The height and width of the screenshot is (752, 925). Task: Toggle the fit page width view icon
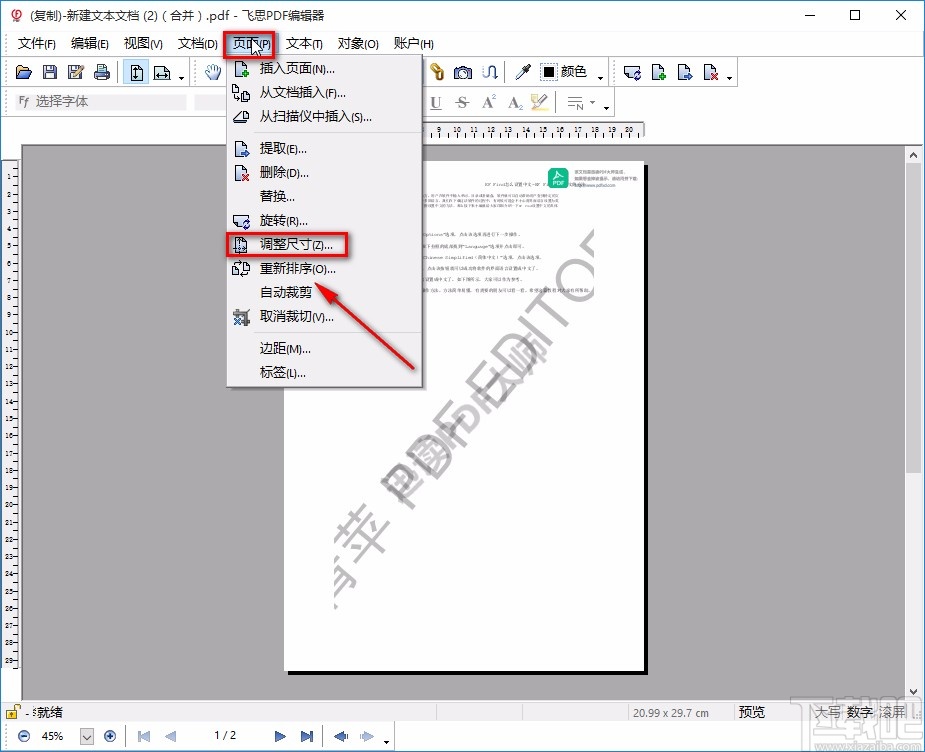162,73
